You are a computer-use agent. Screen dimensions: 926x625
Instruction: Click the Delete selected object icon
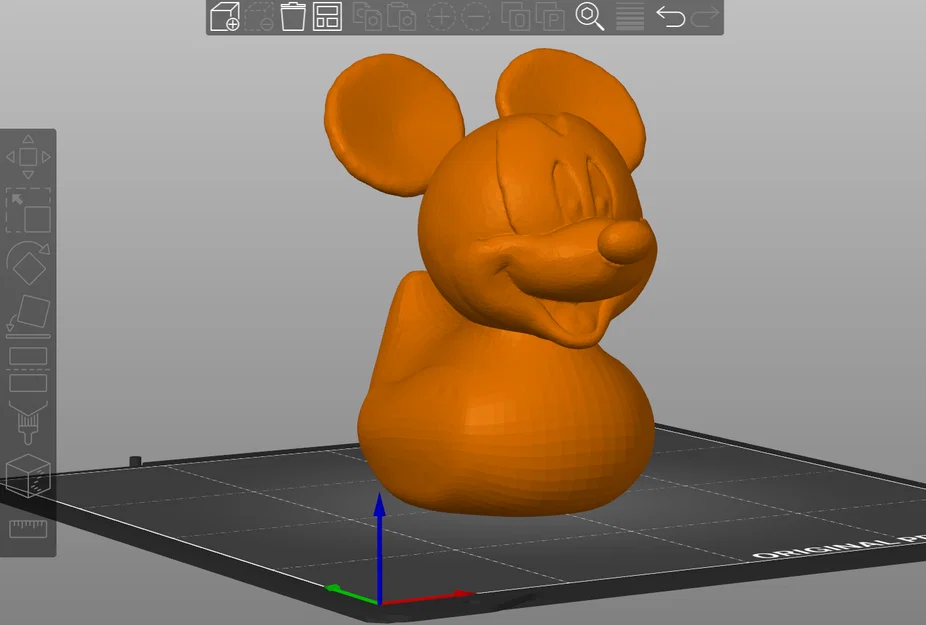pos(259,17)
